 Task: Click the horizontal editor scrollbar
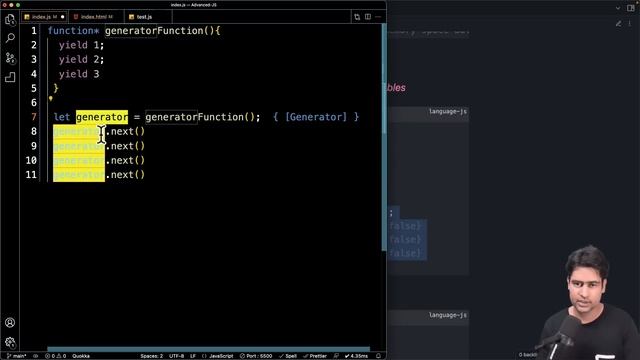coord(209,349)
